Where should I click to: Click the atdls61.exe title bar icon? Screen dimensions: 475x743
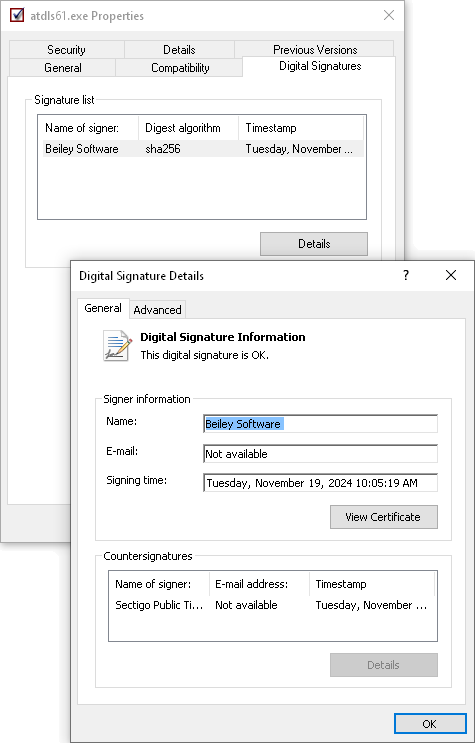pos(17,15)
